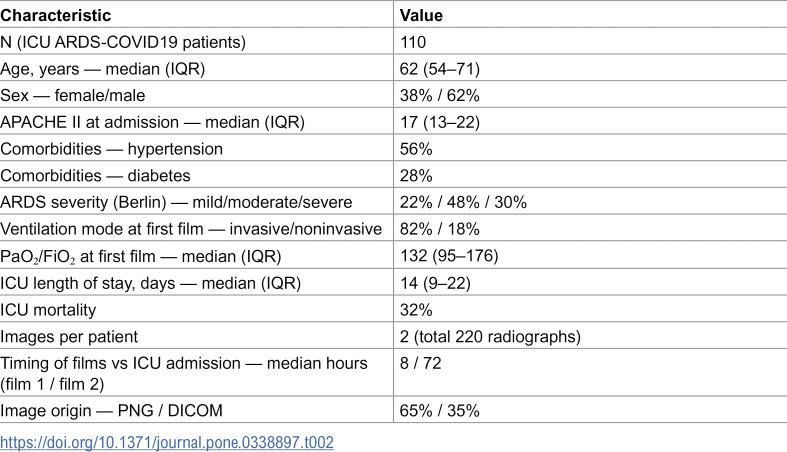Select the APACHE II at admission row
Screen dimensions: 787x452
coord(394,122)
